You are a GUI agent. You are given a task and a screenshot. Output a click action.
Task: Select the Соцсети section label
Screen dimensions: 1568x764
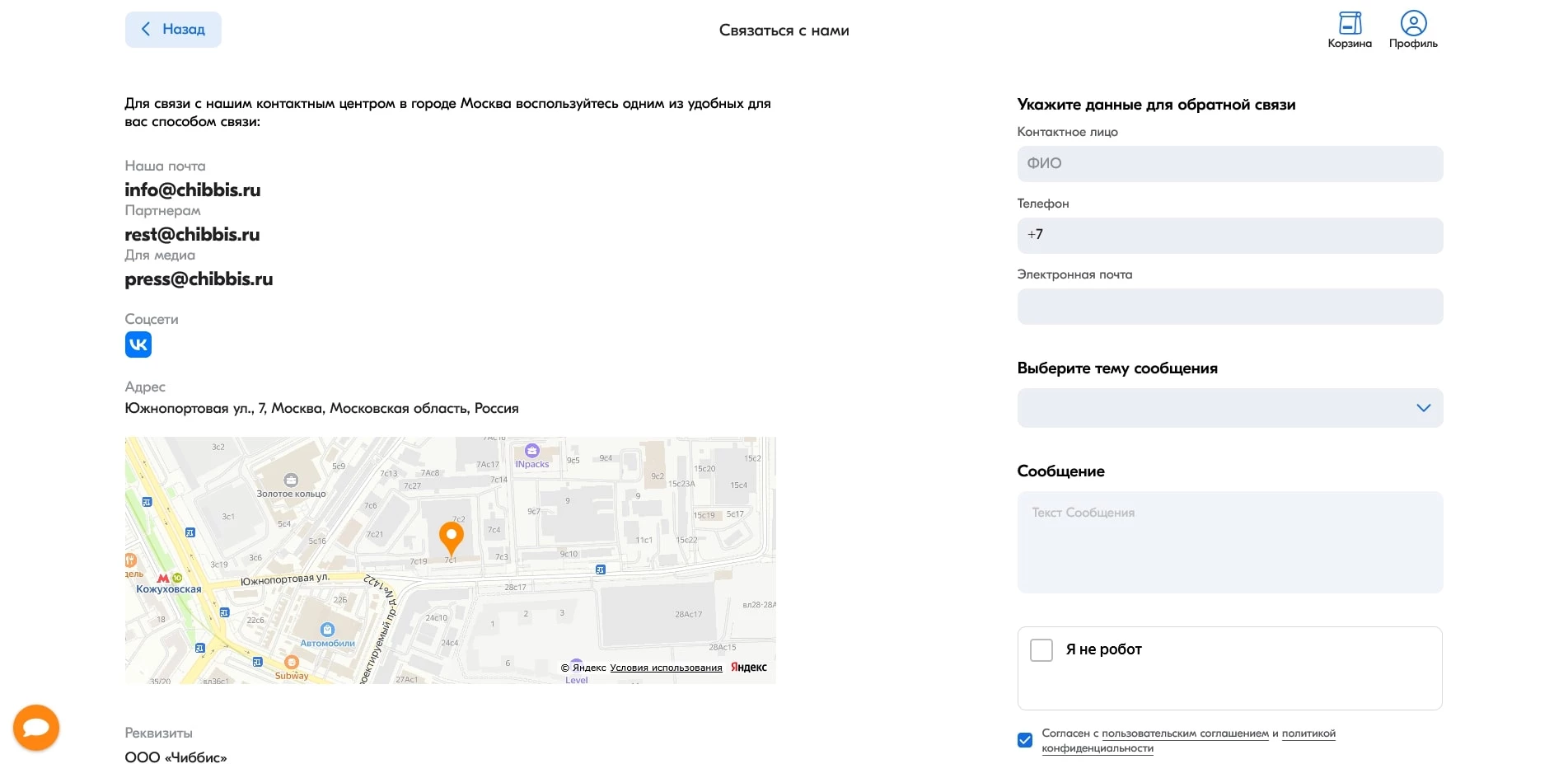[x=152, y=319]
